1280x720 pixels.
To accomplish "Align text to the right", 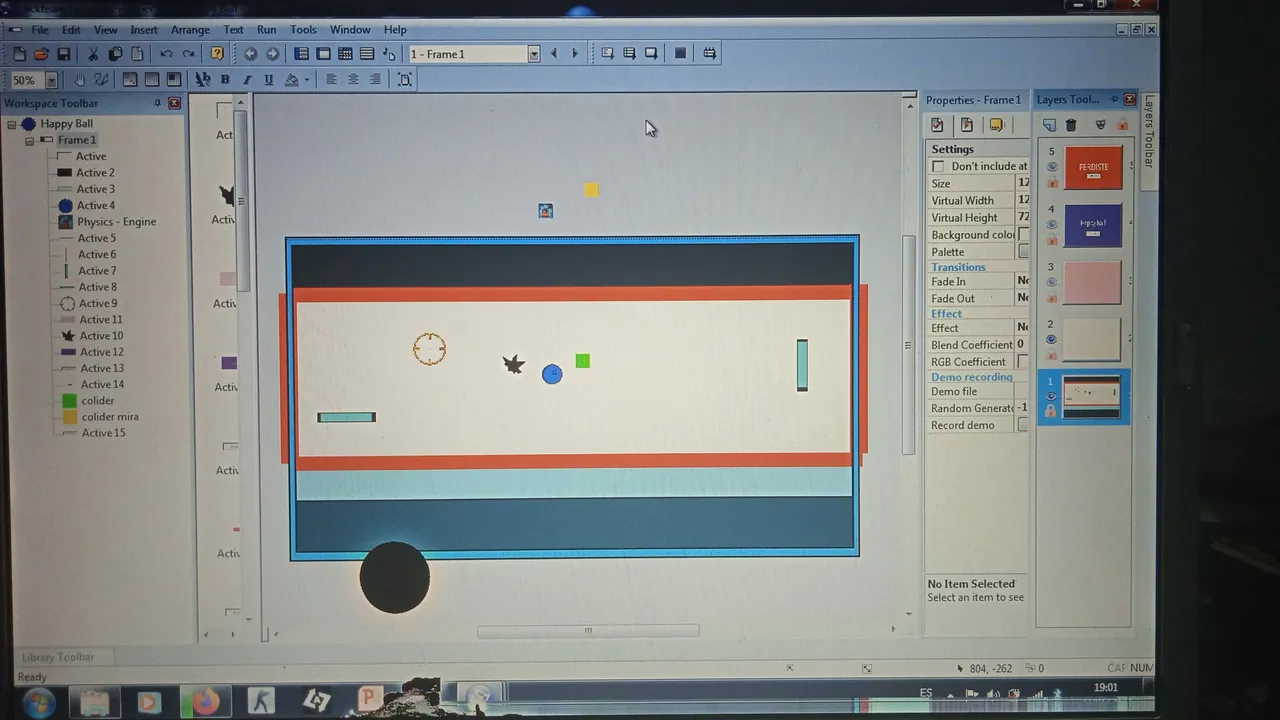I will coord(375,80).
